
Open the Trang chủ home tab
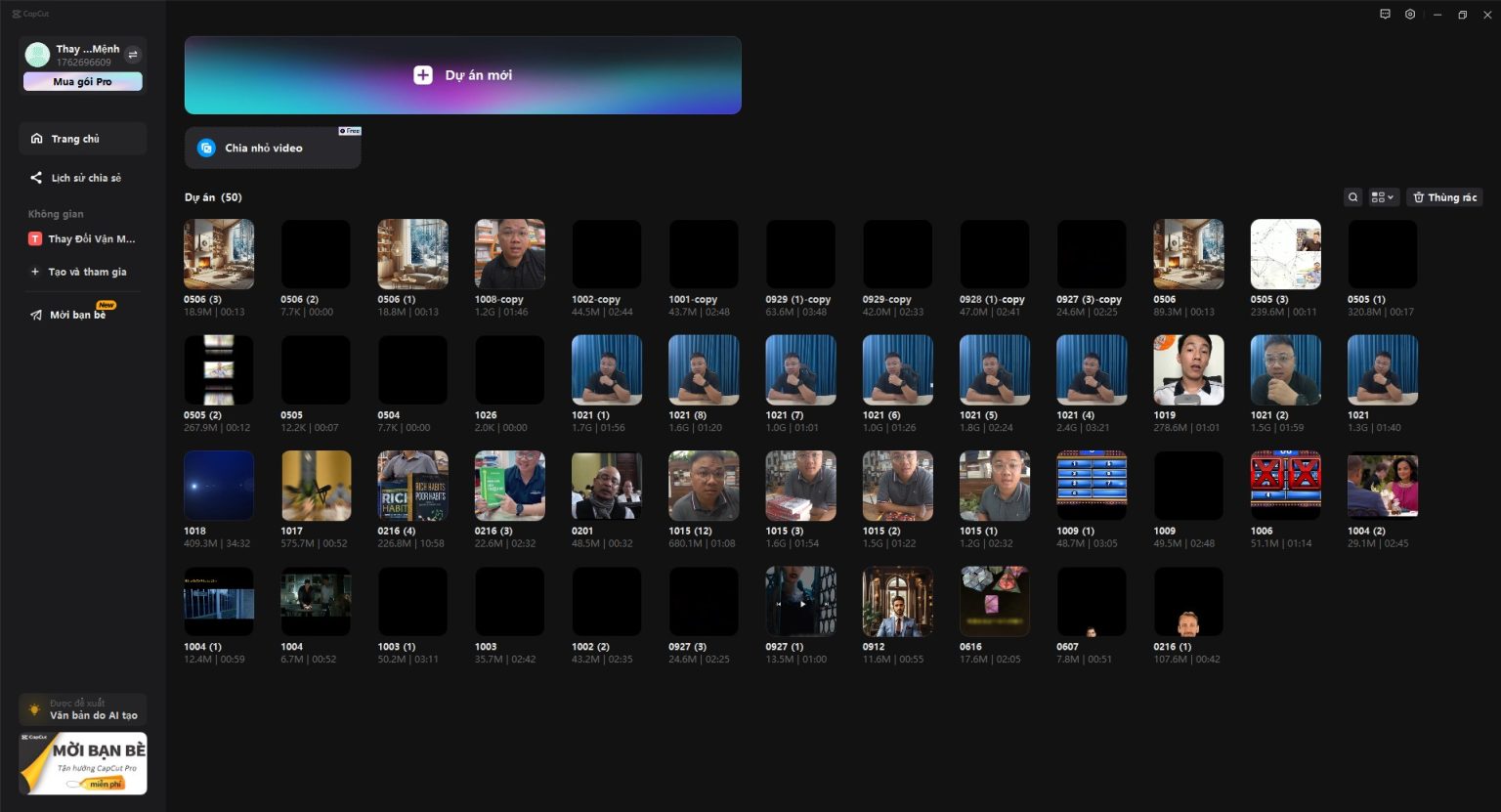[x=82, y=139]
